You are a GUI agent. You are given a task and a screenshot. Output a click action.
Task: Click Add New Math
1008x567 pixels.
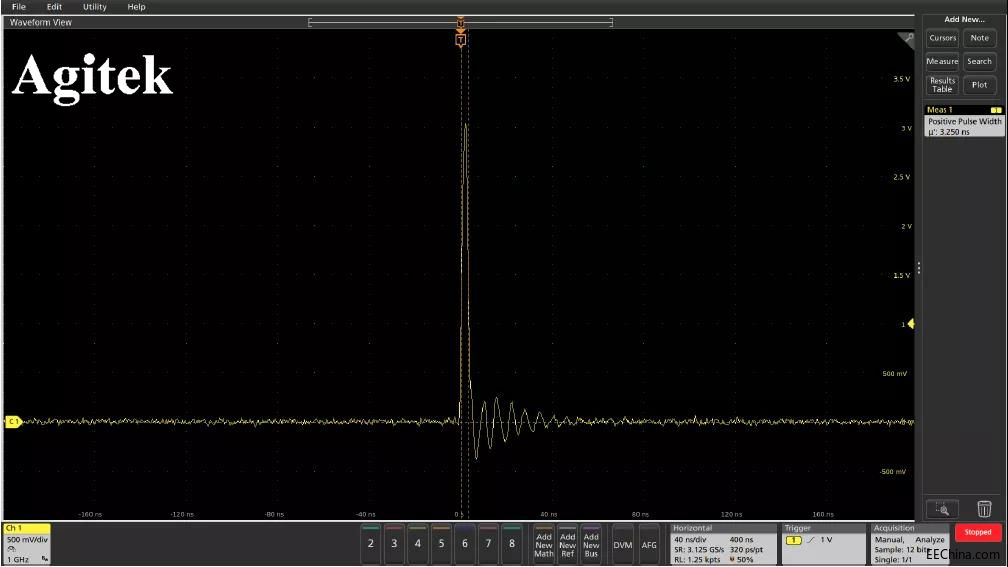coord(544,544)
